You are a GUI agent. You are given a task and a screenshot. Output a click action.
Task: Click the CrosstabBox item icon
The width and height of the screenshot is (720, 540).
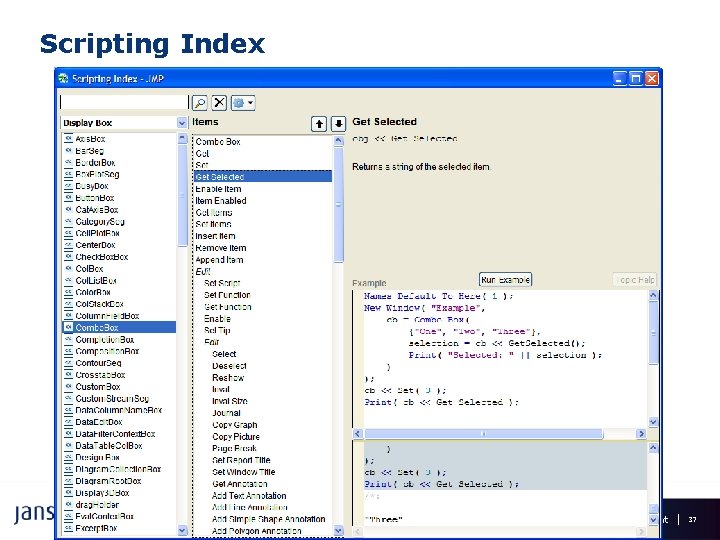pos(68,375)
